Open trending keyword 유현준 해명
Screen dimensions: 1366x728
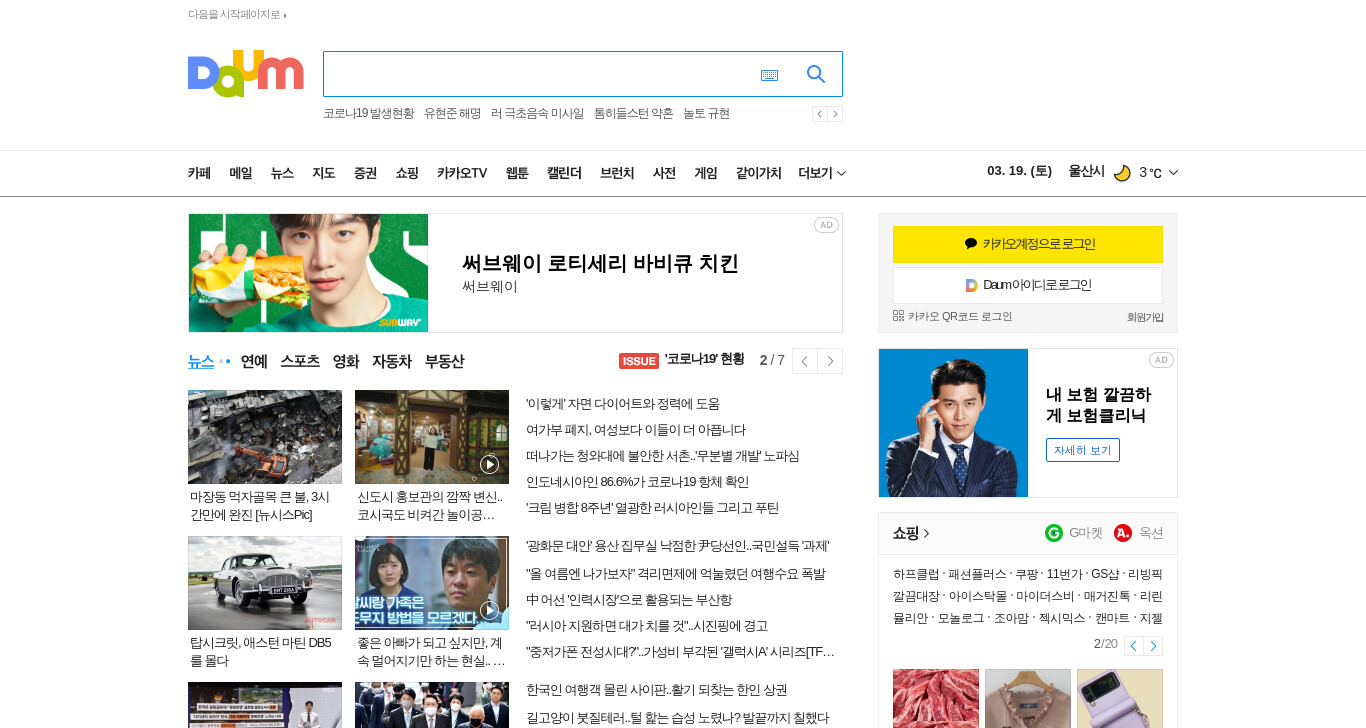(x=452, y=114)
